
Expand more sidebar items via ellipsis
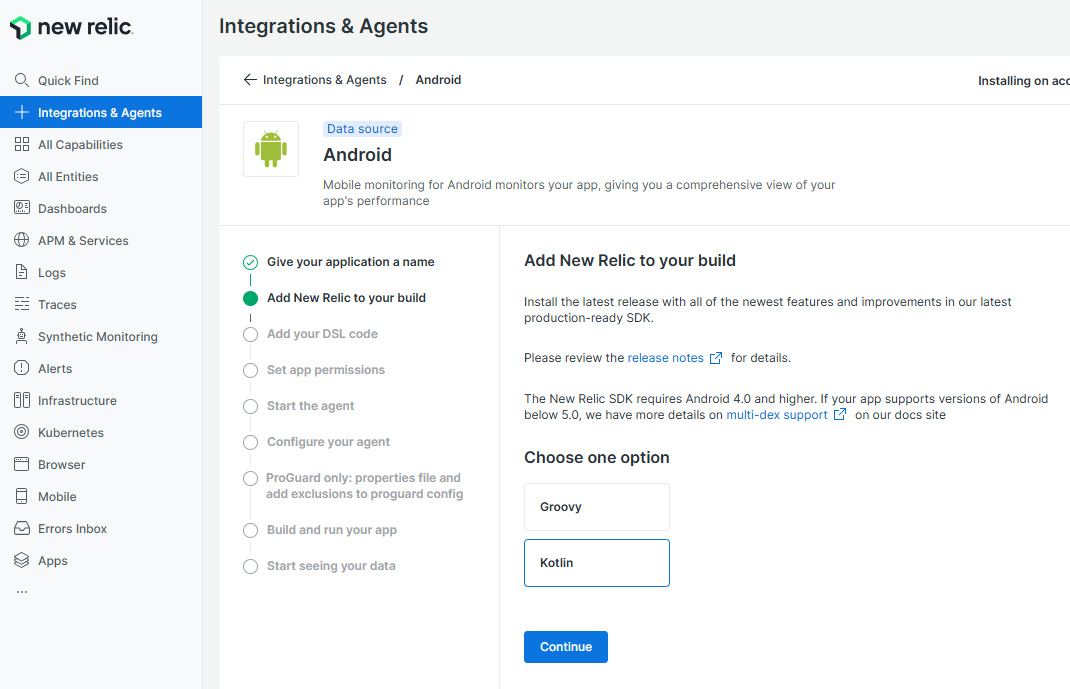22,592
